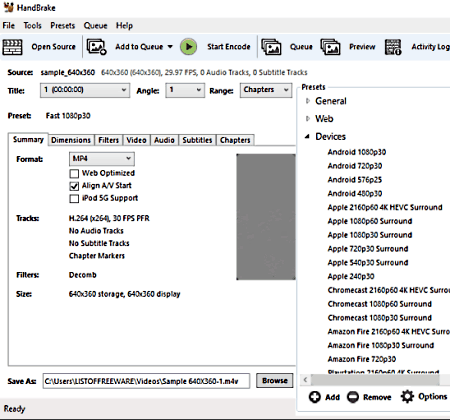Select the Amazon Fire 1080p30 Surround preset
The image size is (450, 420).
381,345
